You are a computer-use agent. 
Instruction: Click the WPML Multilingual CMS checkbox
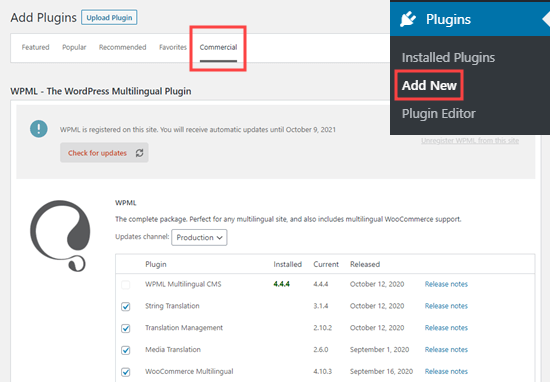click(x=126, y=284)
